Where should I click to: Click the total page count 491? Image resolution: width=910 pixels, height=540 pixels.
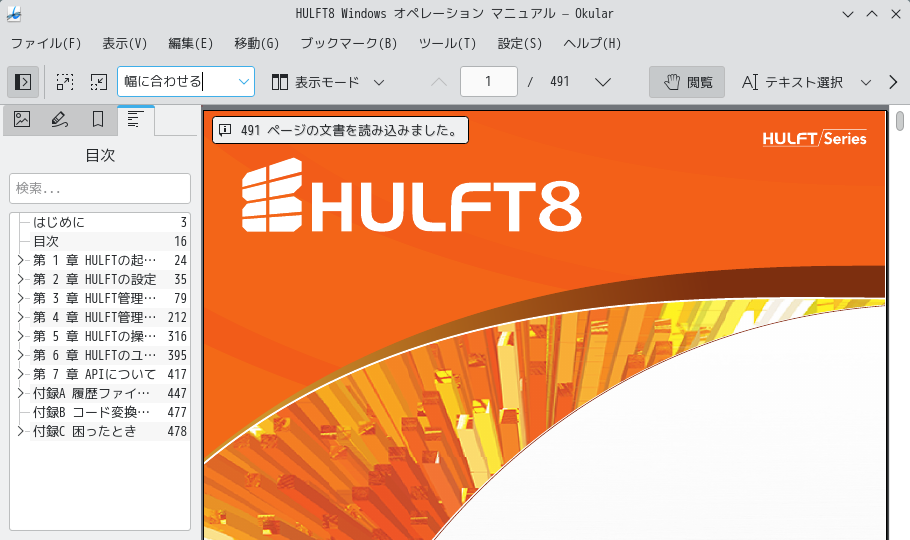tap(559, 81)
